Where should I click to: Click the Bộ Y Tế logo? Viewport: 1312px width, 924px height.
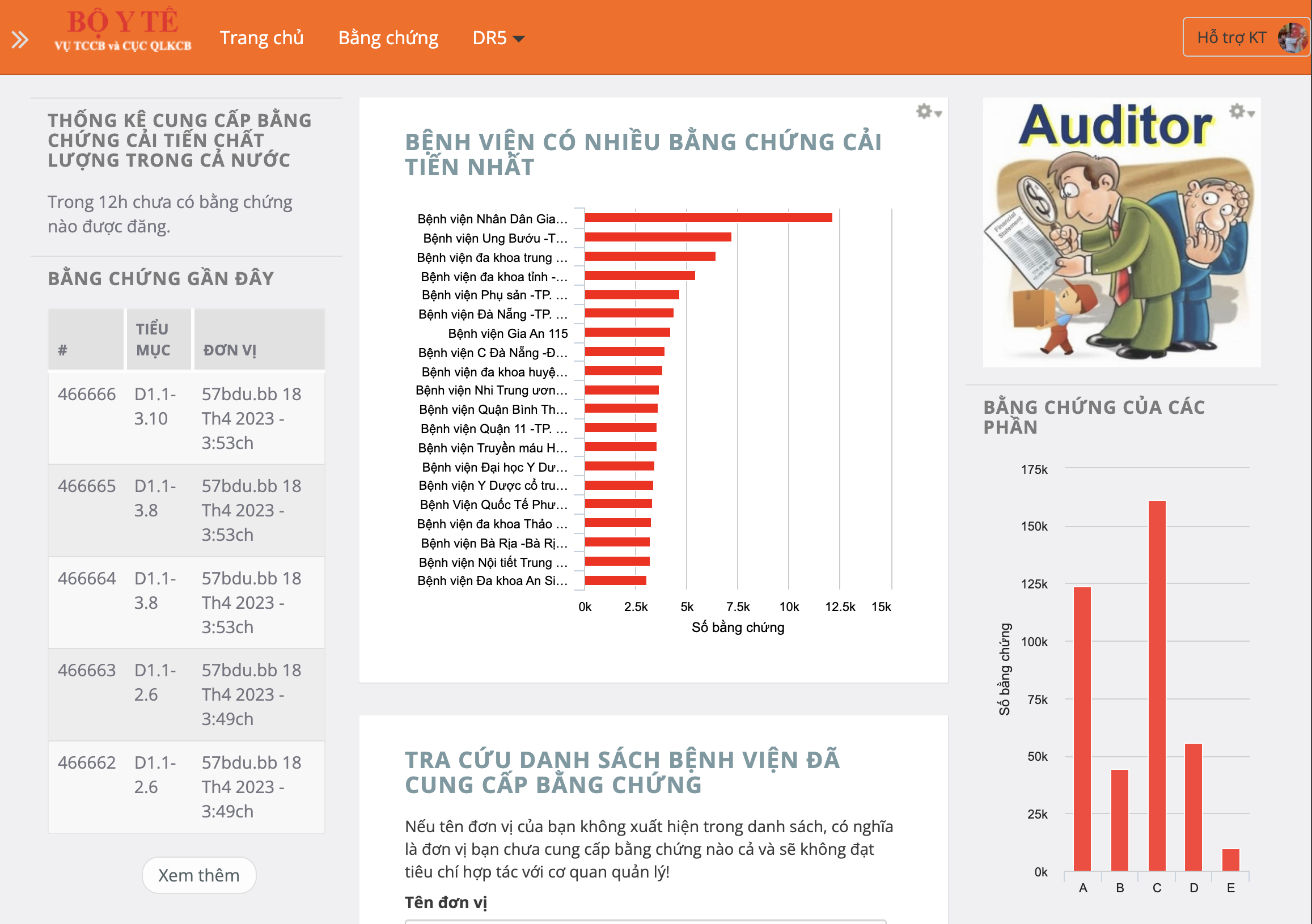[123, 31]
